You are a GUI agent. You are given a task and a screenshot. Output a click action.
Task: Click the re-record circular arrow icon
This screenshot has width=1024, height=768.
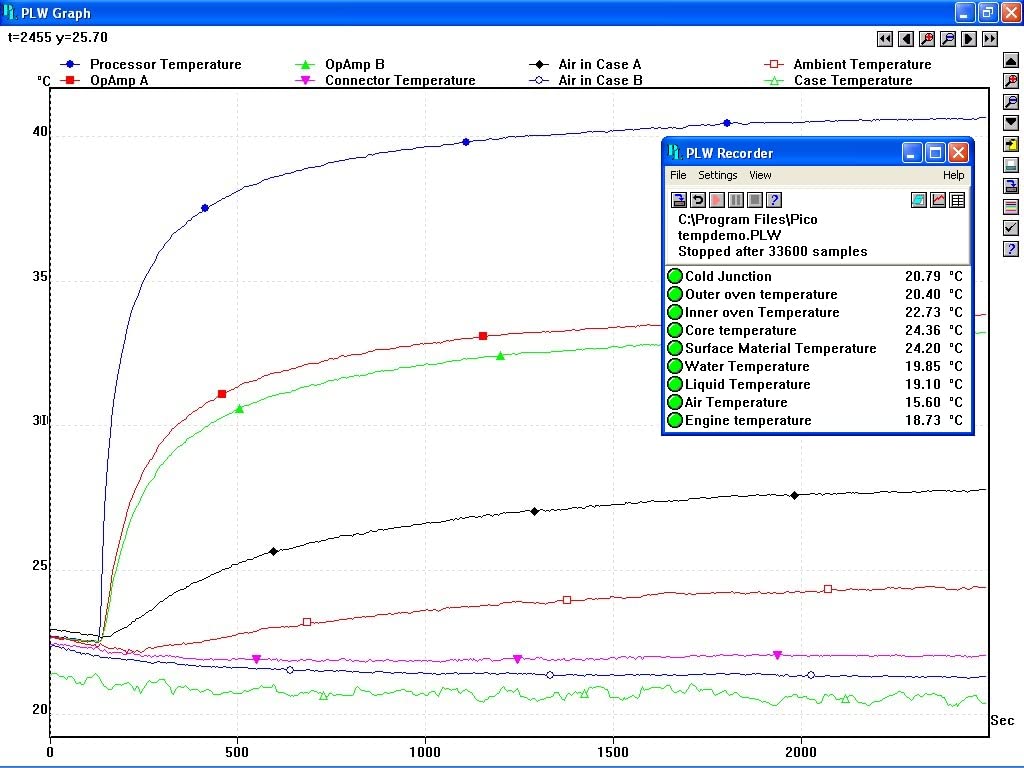tap(698, 200)
